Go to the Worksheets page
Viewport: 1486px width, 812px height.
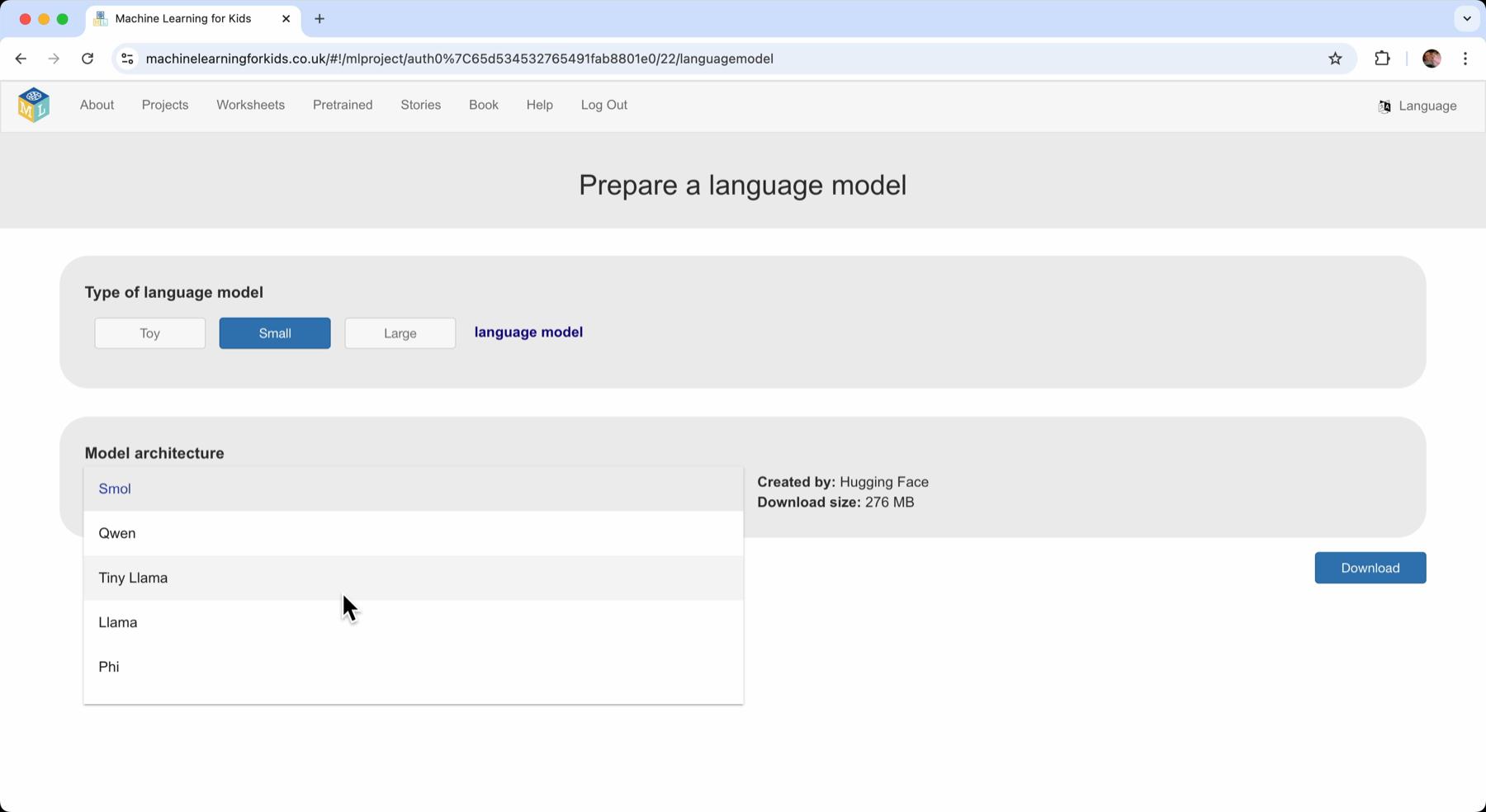(x=250, y=105)
